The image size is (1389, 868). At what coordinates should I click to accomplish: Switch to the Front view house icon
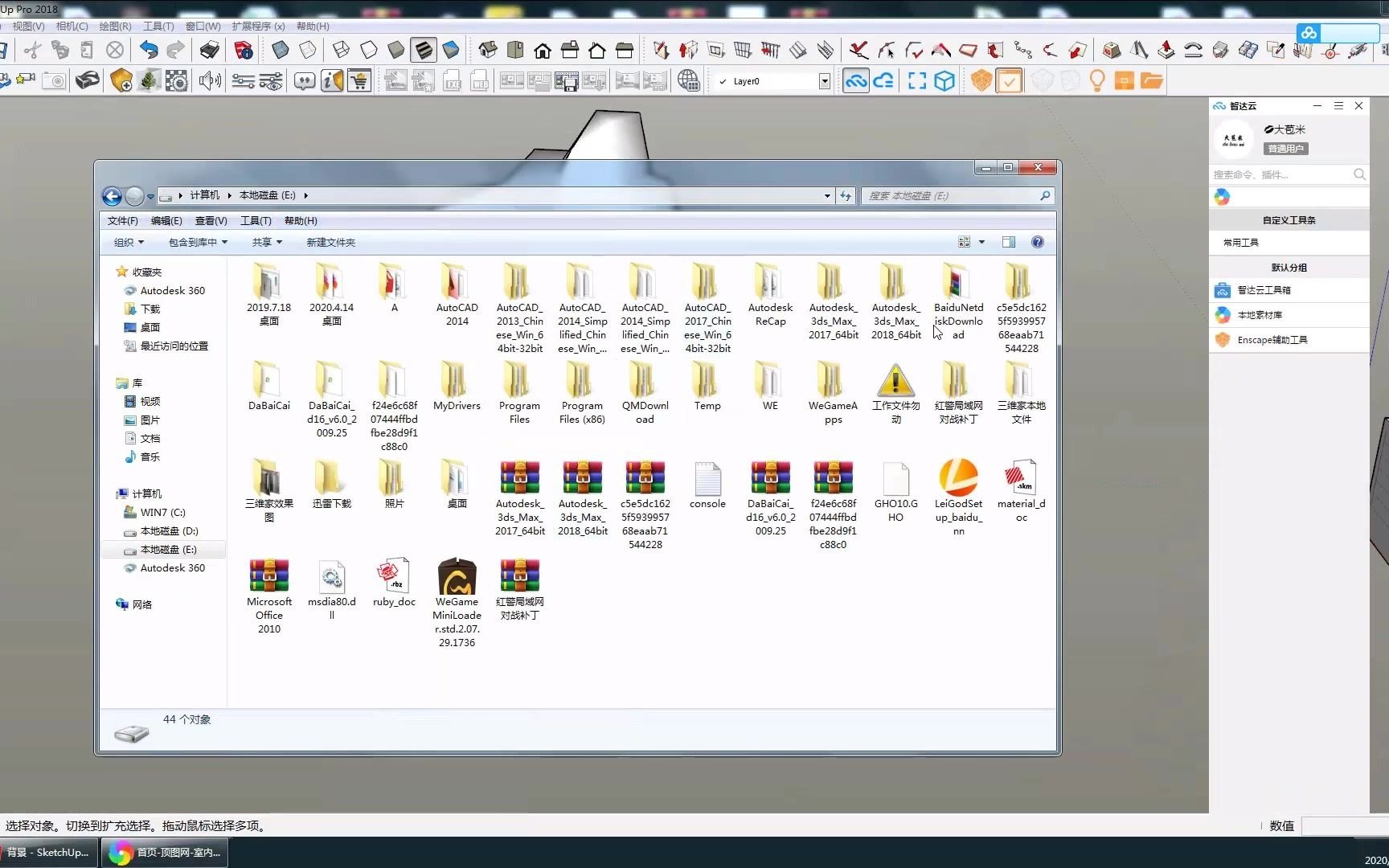click(x=543, y=50)
